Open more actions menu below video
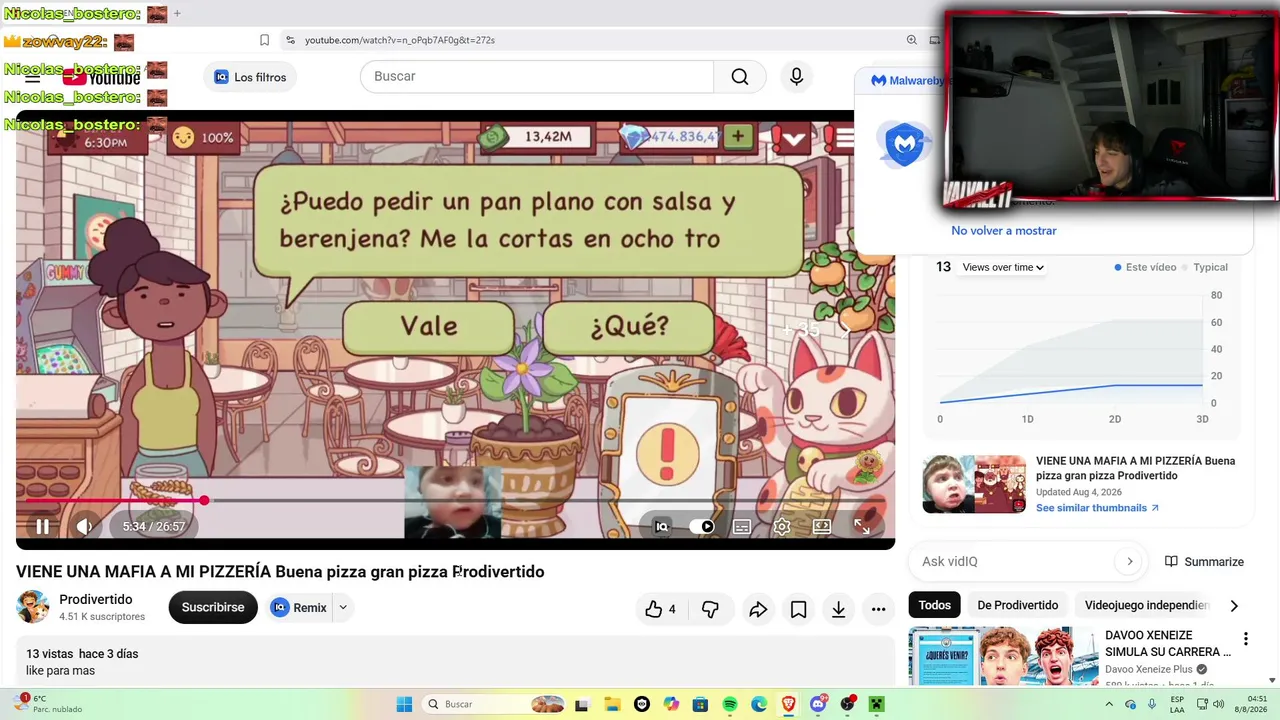 pyautogui.click(x=878, y=608)
